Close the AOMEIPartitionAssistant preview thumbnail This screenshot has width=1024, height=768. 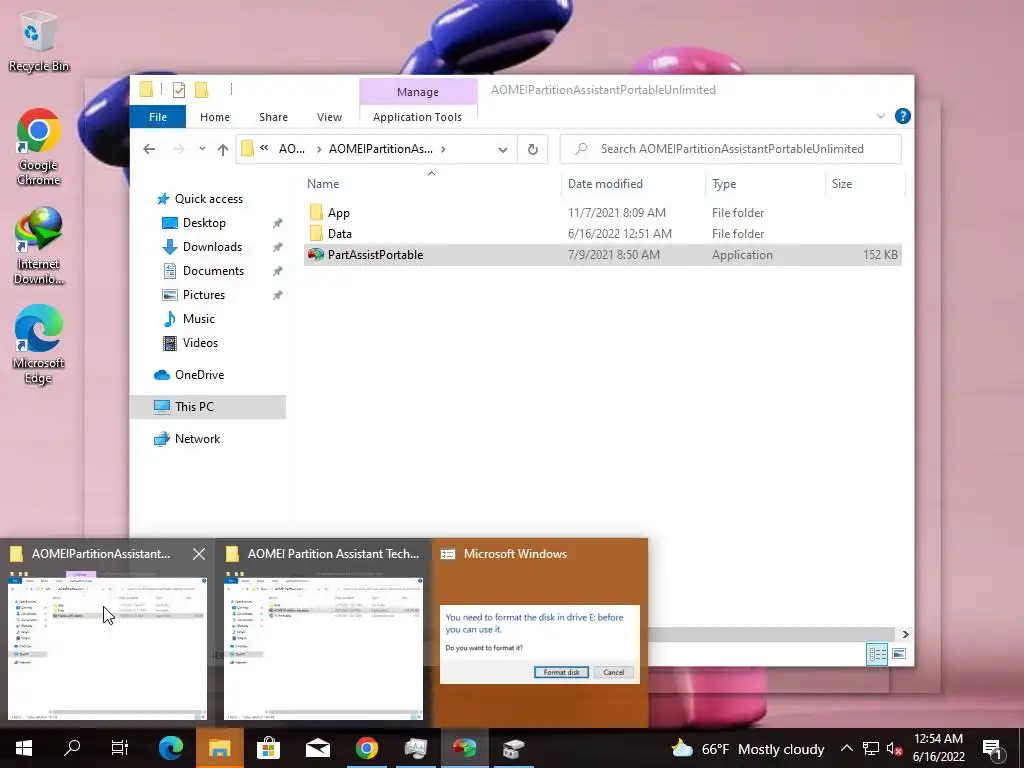tap(199, 554)
